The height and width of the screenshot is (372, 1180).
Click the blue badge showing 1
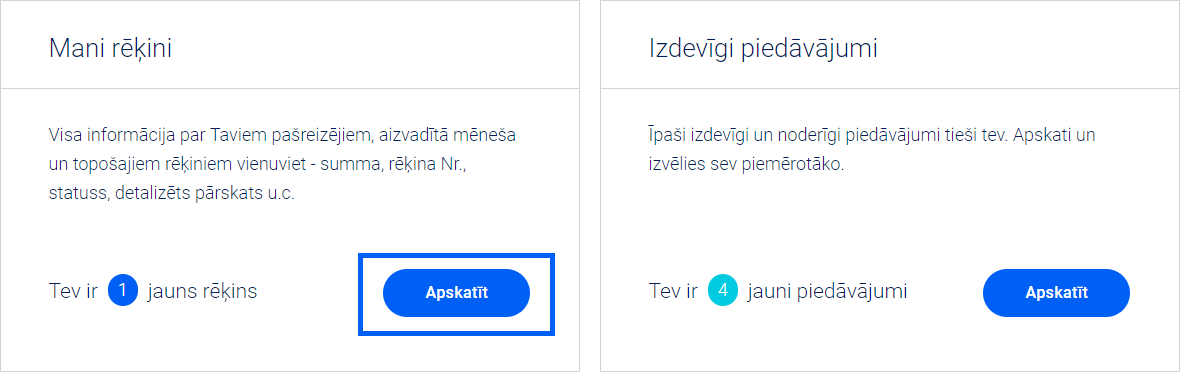123,291
